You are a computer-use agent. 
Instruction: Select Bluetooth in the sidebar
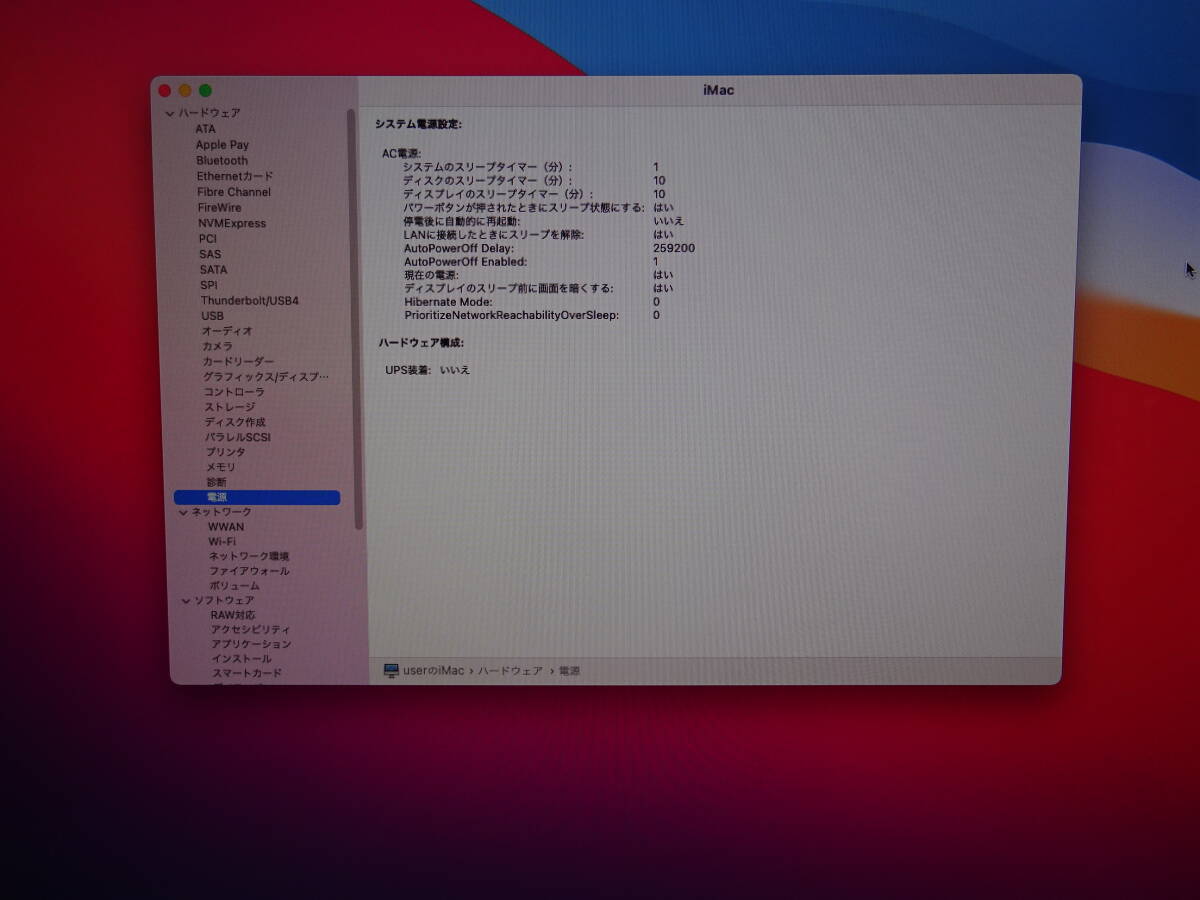(222, 161)
